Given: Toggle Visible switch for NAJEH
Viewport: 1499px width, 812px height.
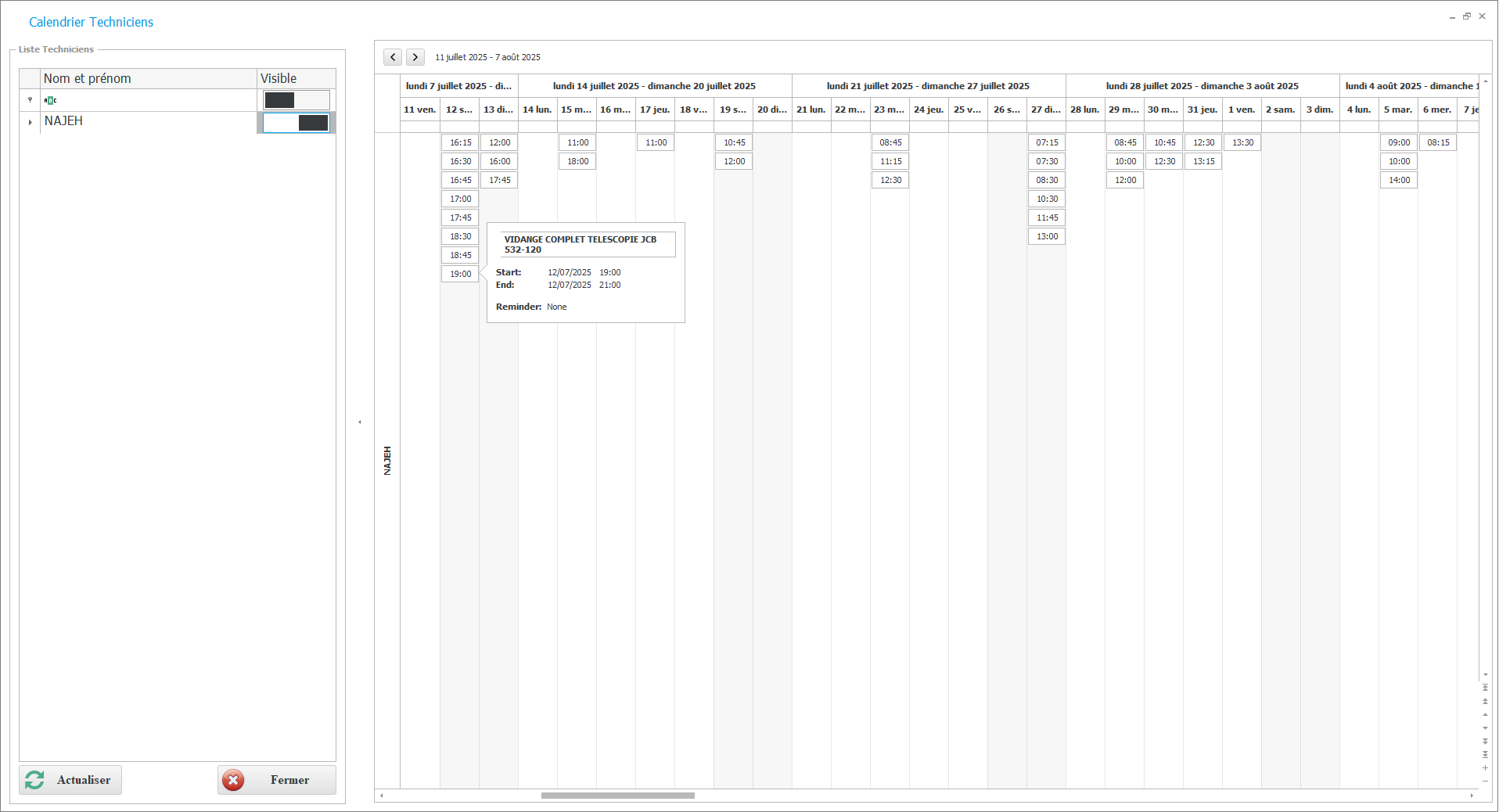Looking at the screenshot, I should tap(297, 123).
